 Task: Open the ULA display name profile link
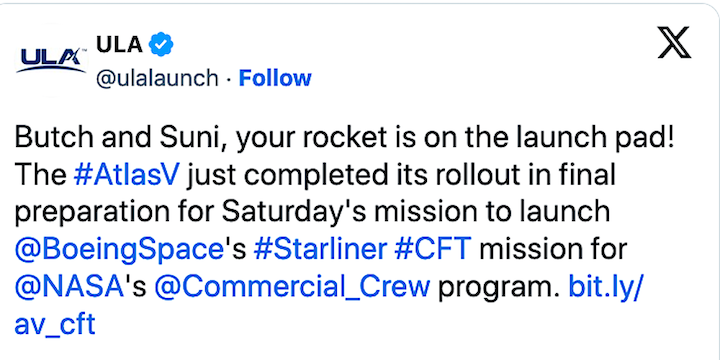pyautogui.click(x=119, y=44)
